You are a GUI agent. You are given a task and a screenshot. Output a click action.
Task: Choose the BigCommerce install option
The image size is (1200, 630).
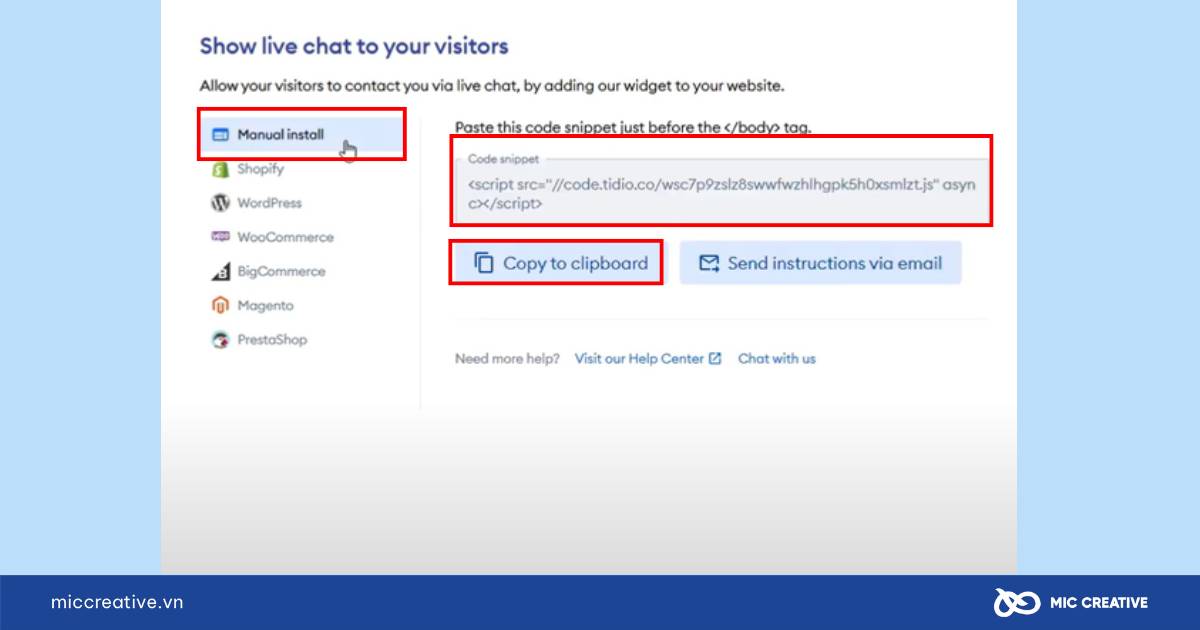point(269,271)
